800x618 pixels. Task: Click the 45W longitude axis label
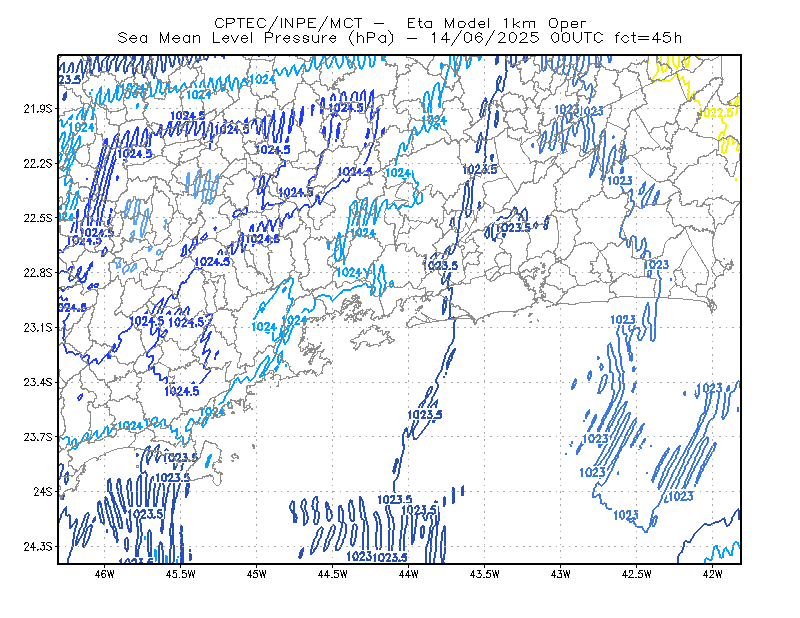257,574
